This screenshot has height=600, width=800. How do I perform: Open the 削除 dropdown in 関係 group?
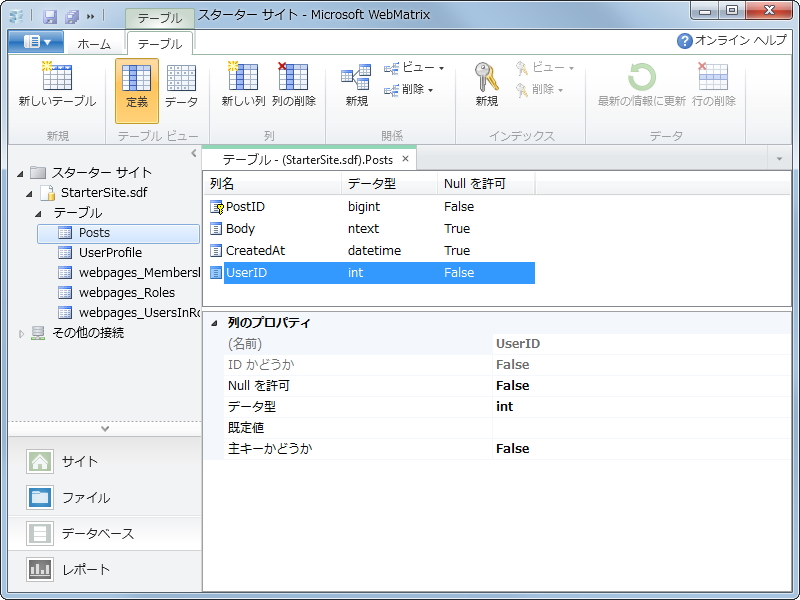point(409,90)
